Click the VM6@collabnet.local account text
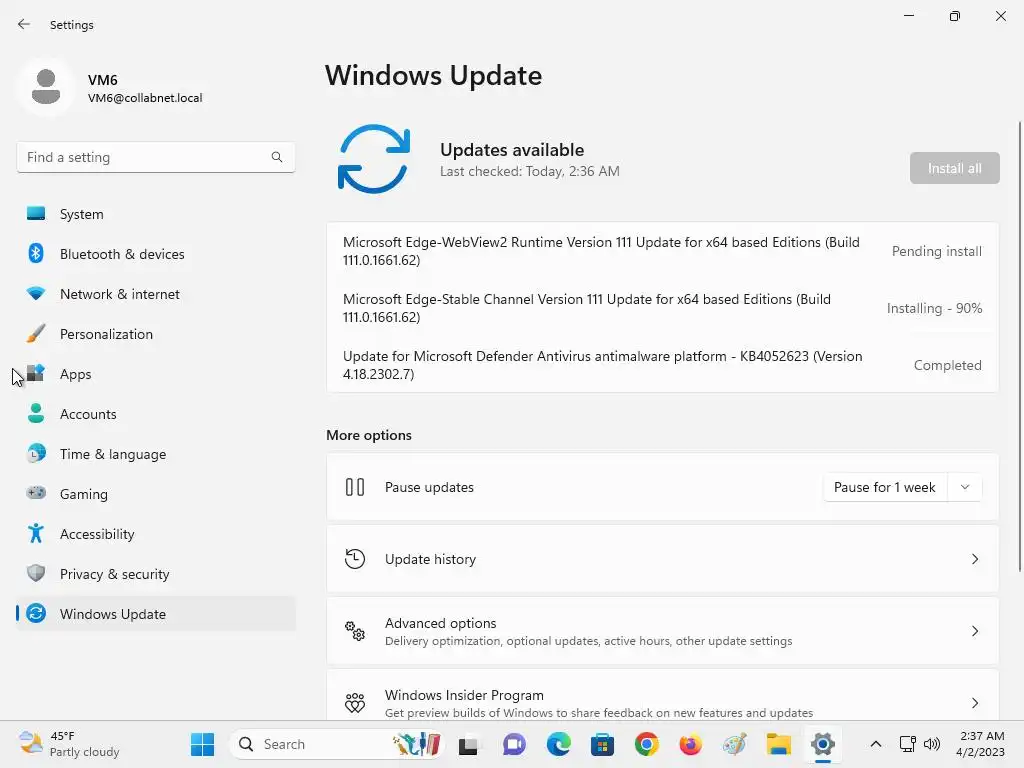The height and width of the screenshot is (768, 1024). pos(145,98)
